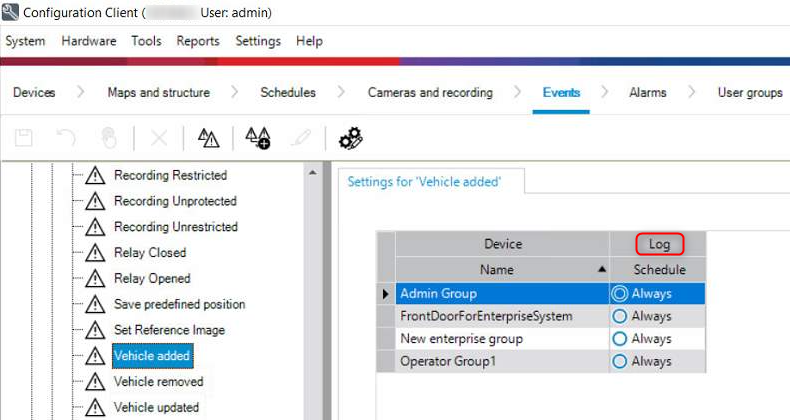Click chevron after Devices breadcrumb
This screenshot has height=420, width=790.
(x=79, y=93)
